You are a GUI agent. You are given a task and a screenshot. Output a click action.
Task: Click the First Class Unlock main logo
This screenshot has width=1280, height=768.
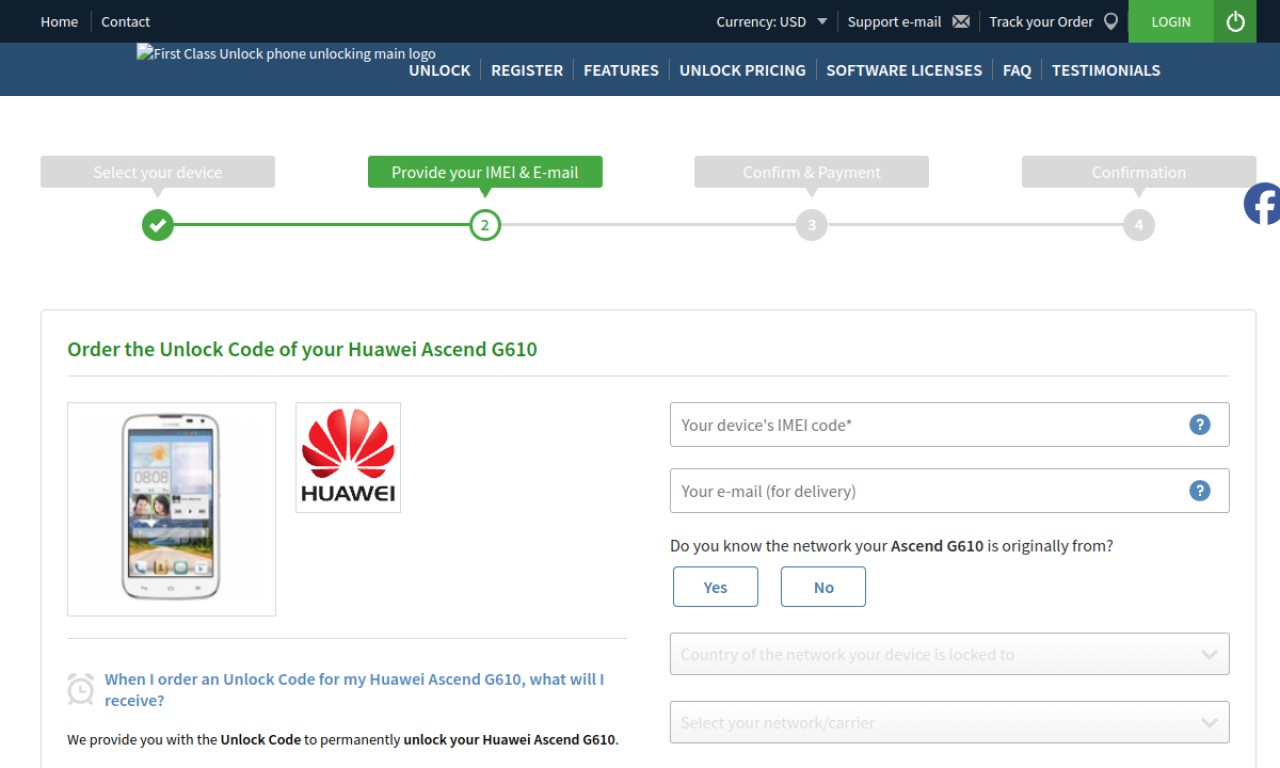coord(286,54)
